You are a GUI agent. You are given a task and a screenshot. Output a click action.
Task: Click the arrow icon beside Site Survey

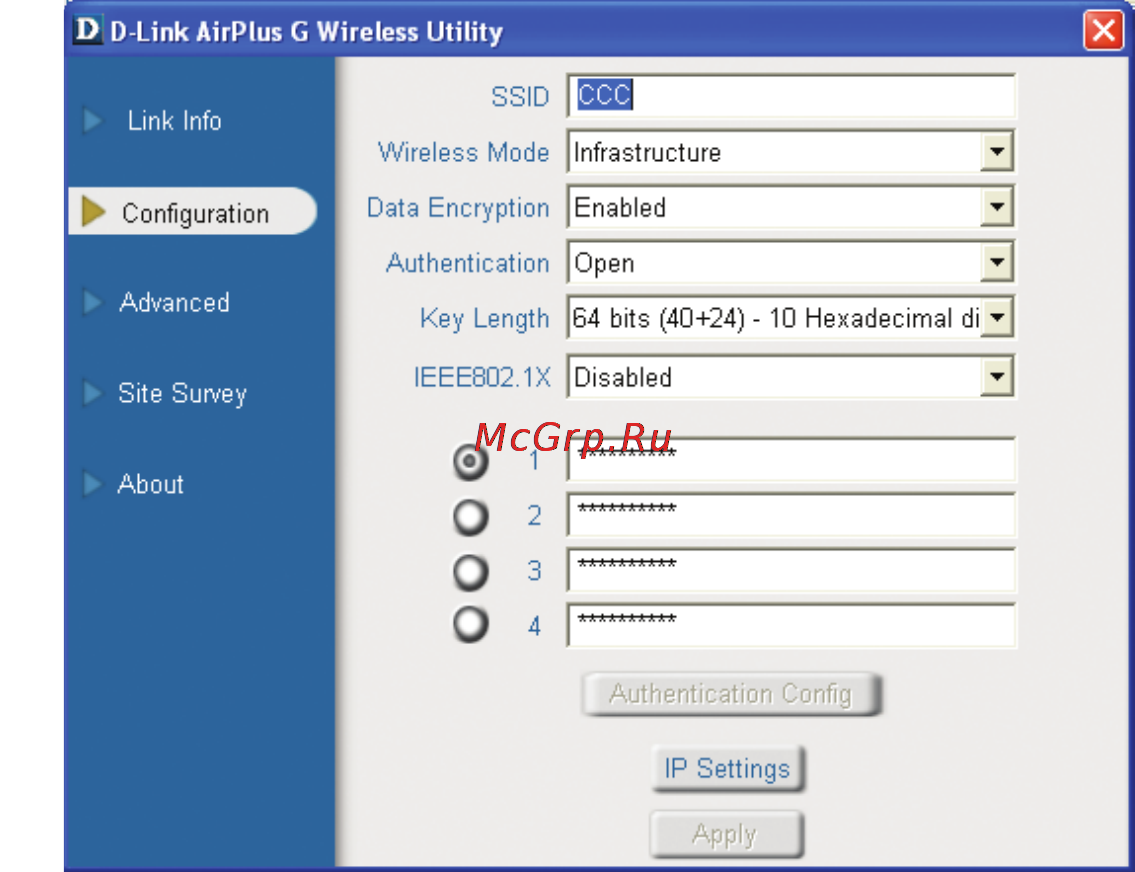(x=92, y=393)
